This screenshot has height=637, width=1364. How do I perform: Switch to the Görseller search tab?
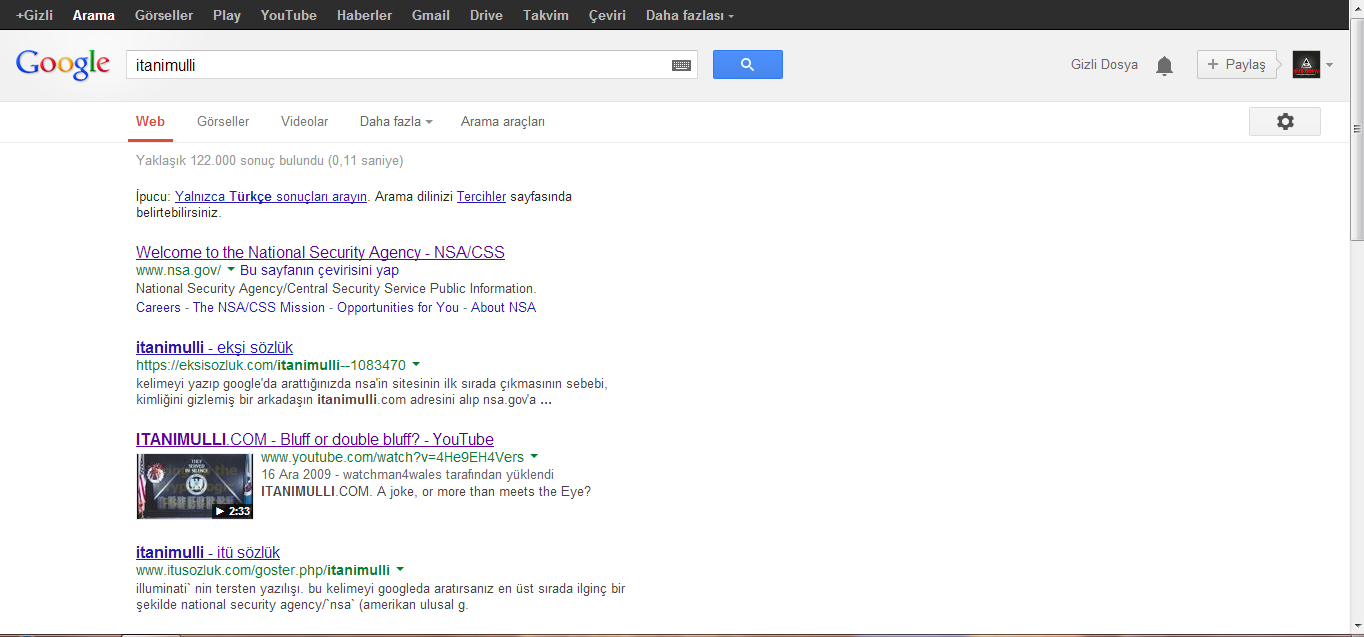click(x=223, y=121)
